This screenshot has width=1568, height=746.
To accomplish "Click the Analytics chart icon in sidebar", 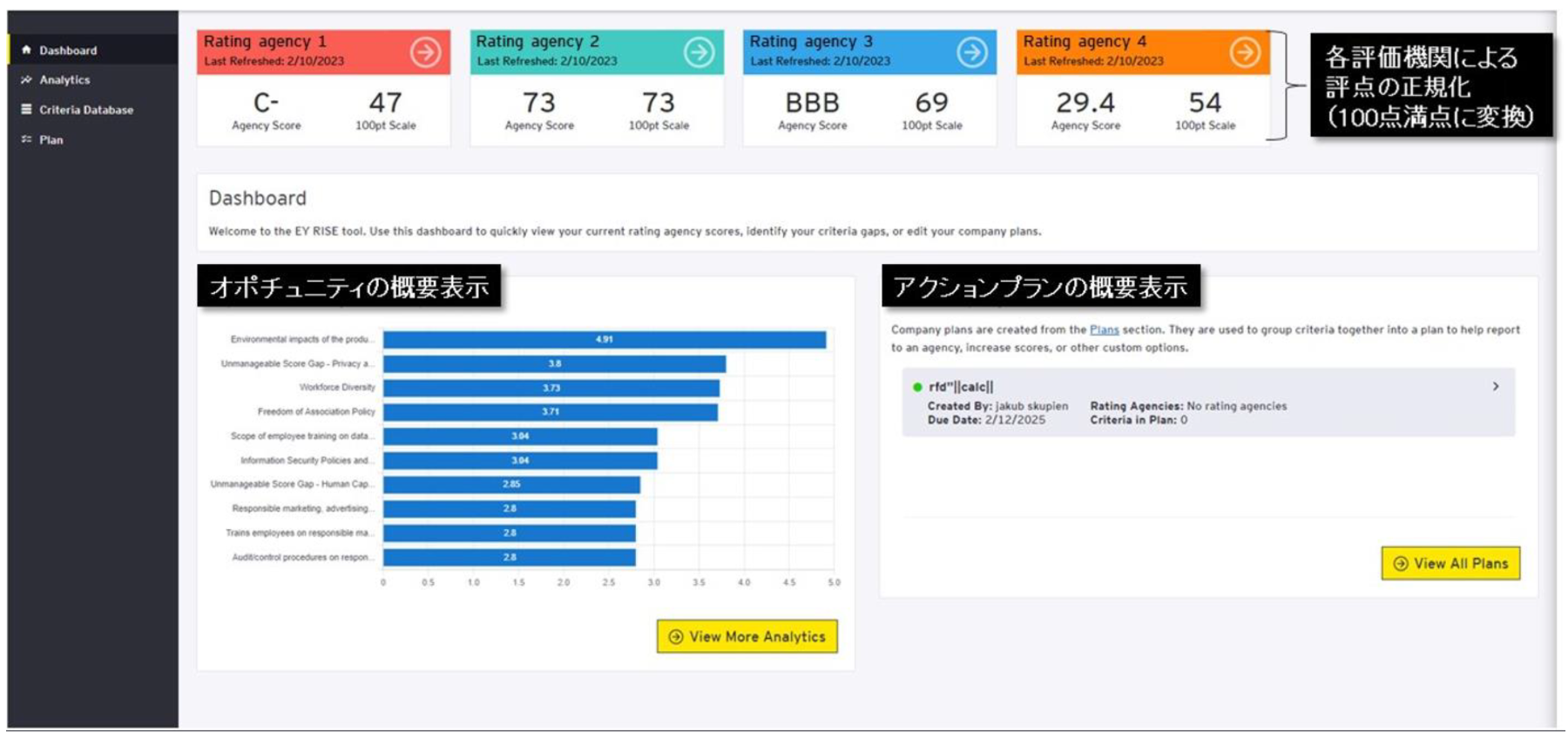I will [x=26, y=79].
